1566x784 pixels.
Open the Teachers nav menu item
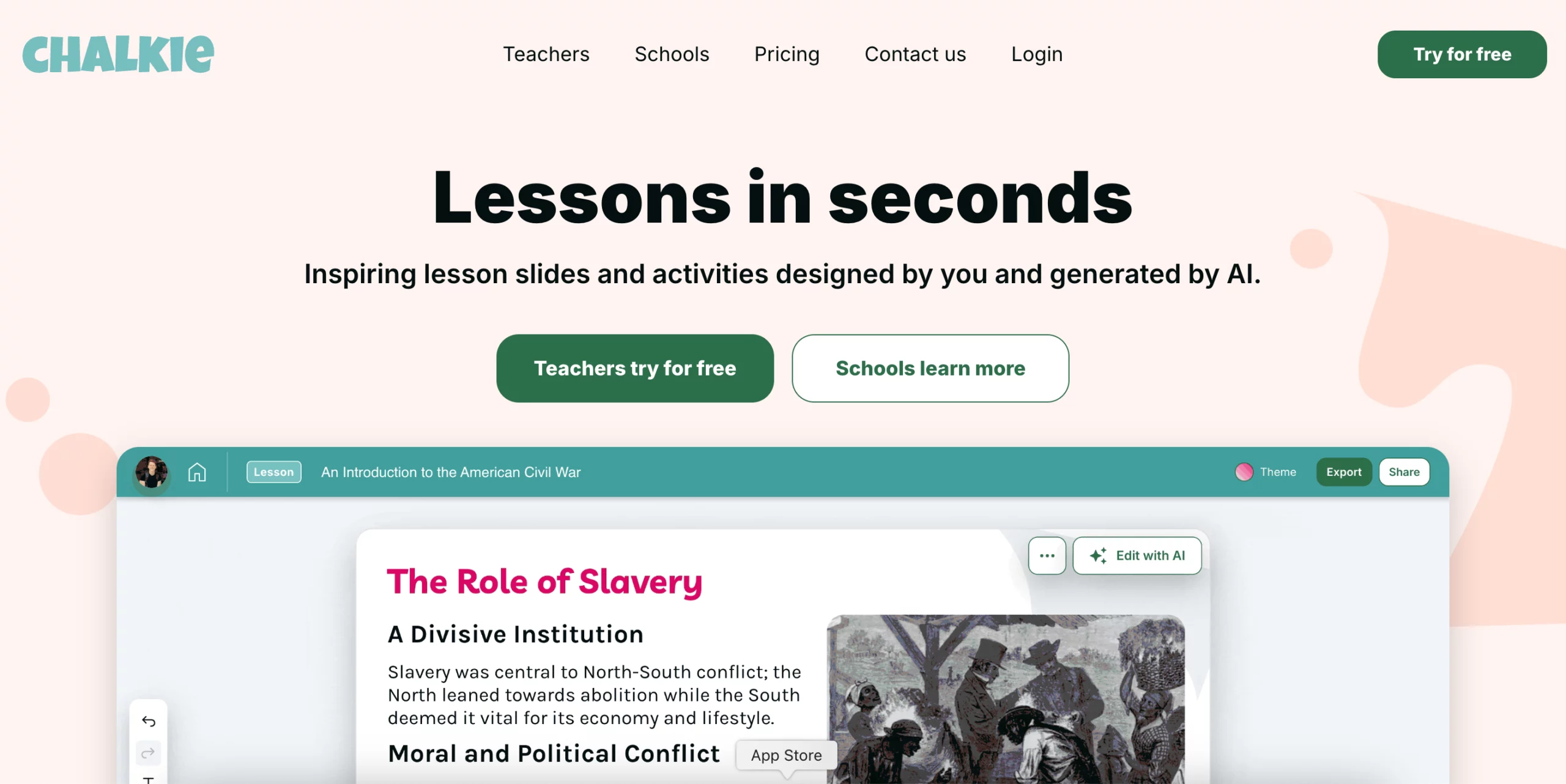(546, 54)
